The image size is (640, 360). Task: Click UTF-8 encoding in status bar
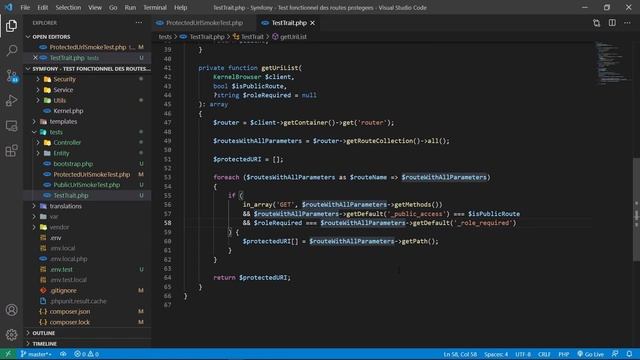[x=522, y=354]
